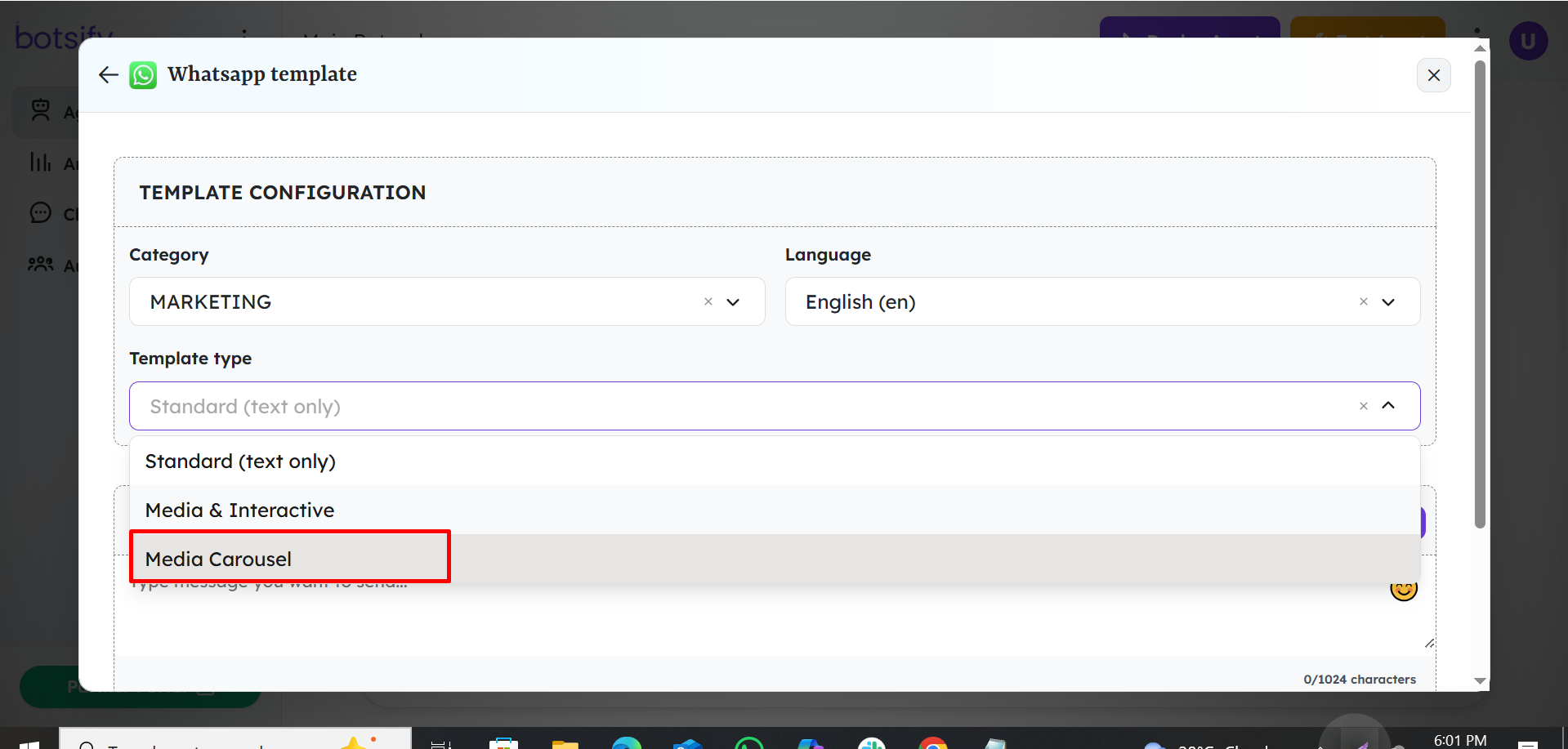The image size is (1568, 749).
Task: Click the Category field label
Action: pyautogui.click(x=169, y=255)
